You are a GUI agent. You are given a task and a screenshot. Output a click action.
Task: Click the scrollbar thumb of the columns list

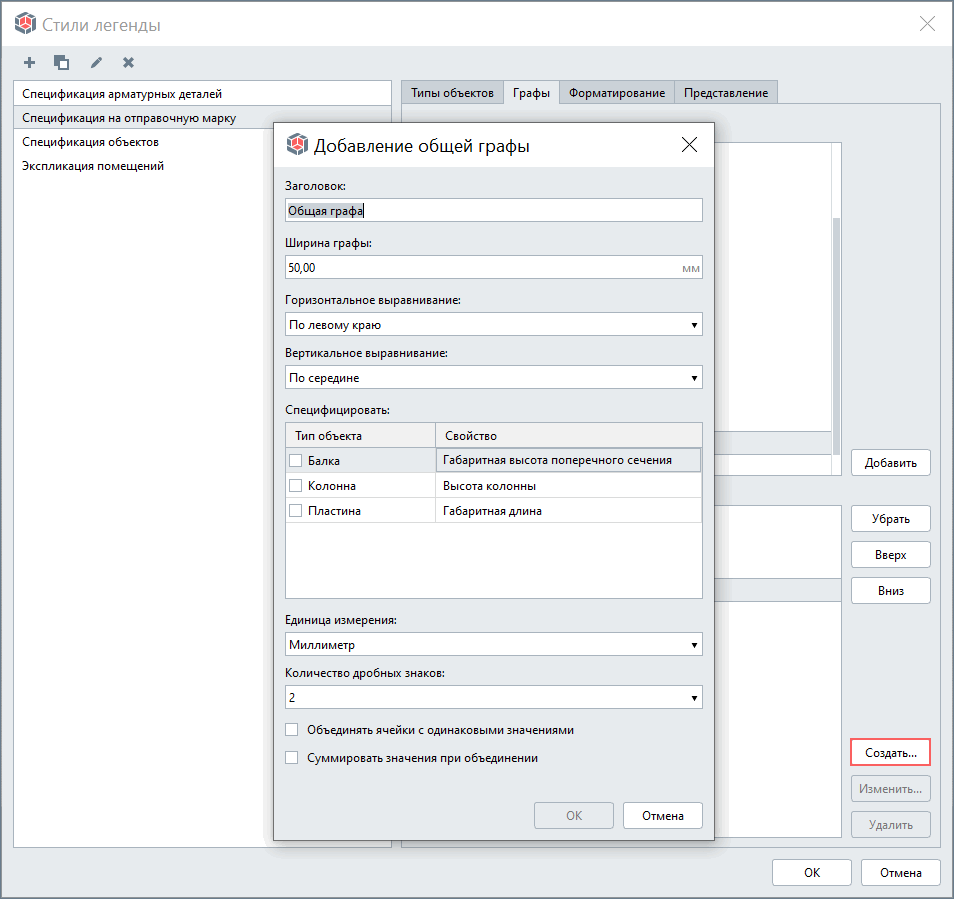[x=837, y=335]
